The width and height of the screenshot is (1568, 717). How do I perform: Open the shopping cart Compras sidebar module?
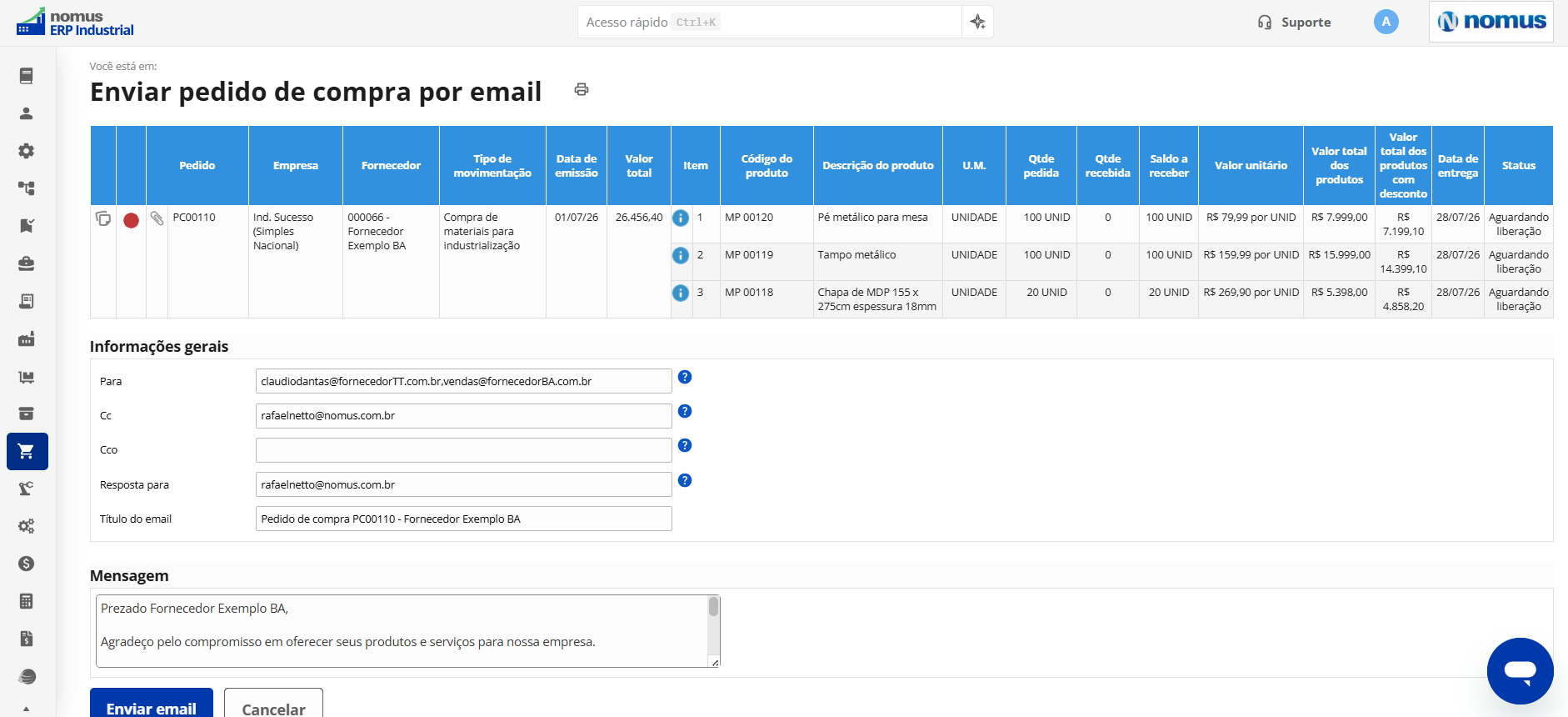pos(27,451)
